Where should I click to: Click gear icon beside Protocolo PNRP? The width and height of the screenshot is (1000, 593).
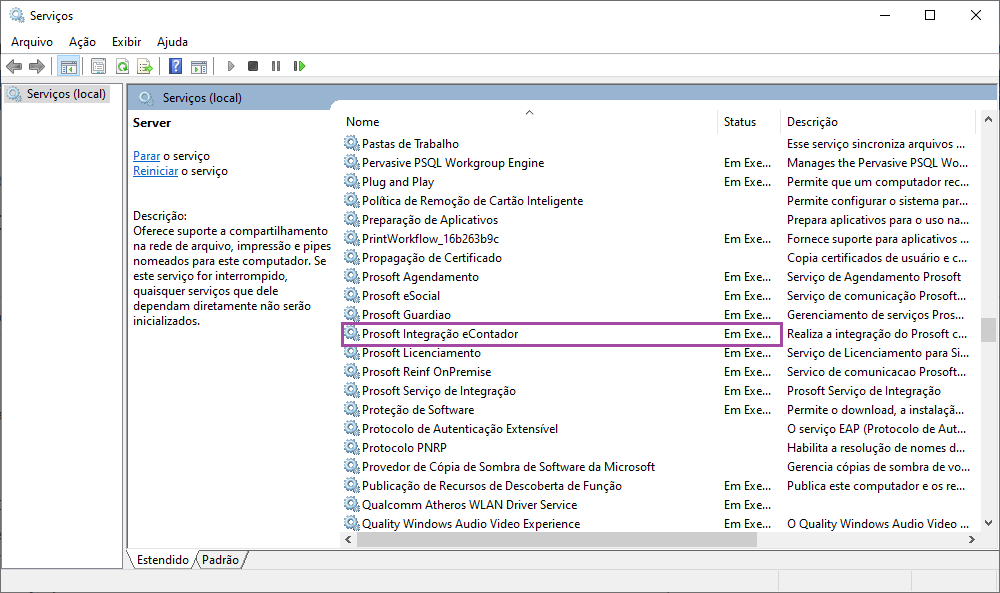351,448
